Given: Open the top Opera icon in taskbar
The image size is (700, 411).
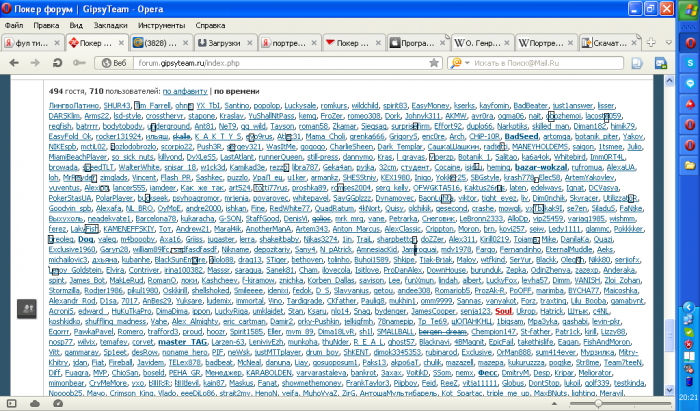Looking at the screenshot, I should [x=690, y=43].
